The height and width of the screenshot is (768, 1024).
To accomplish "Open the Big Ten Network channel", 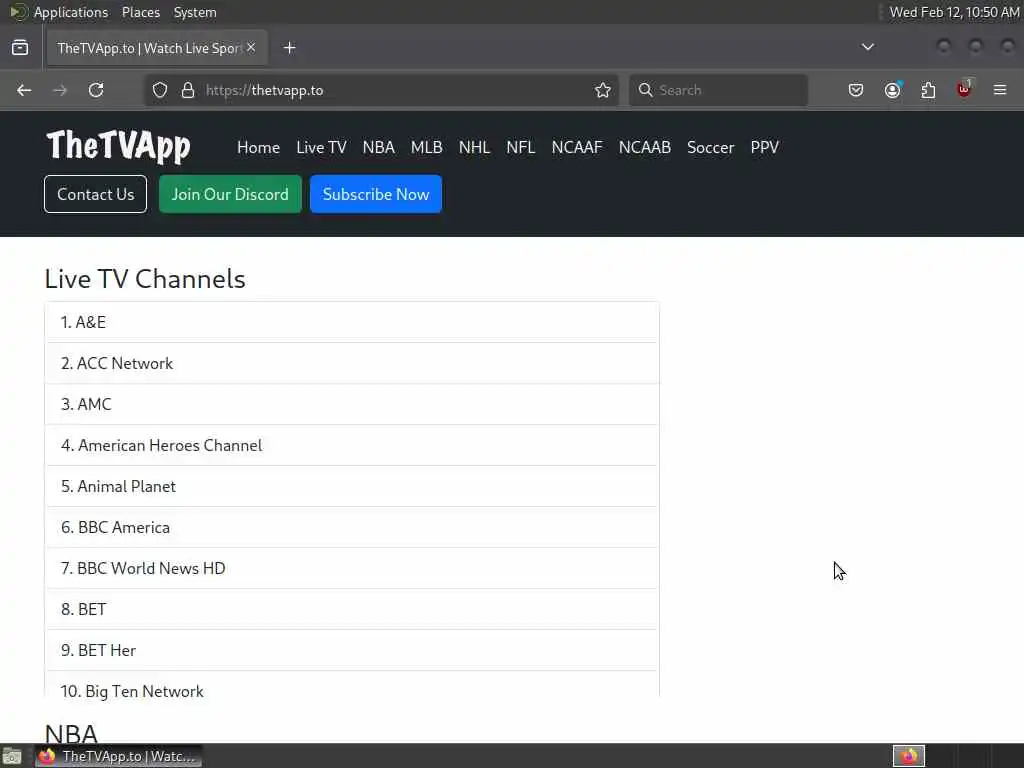I will point(352,686).
